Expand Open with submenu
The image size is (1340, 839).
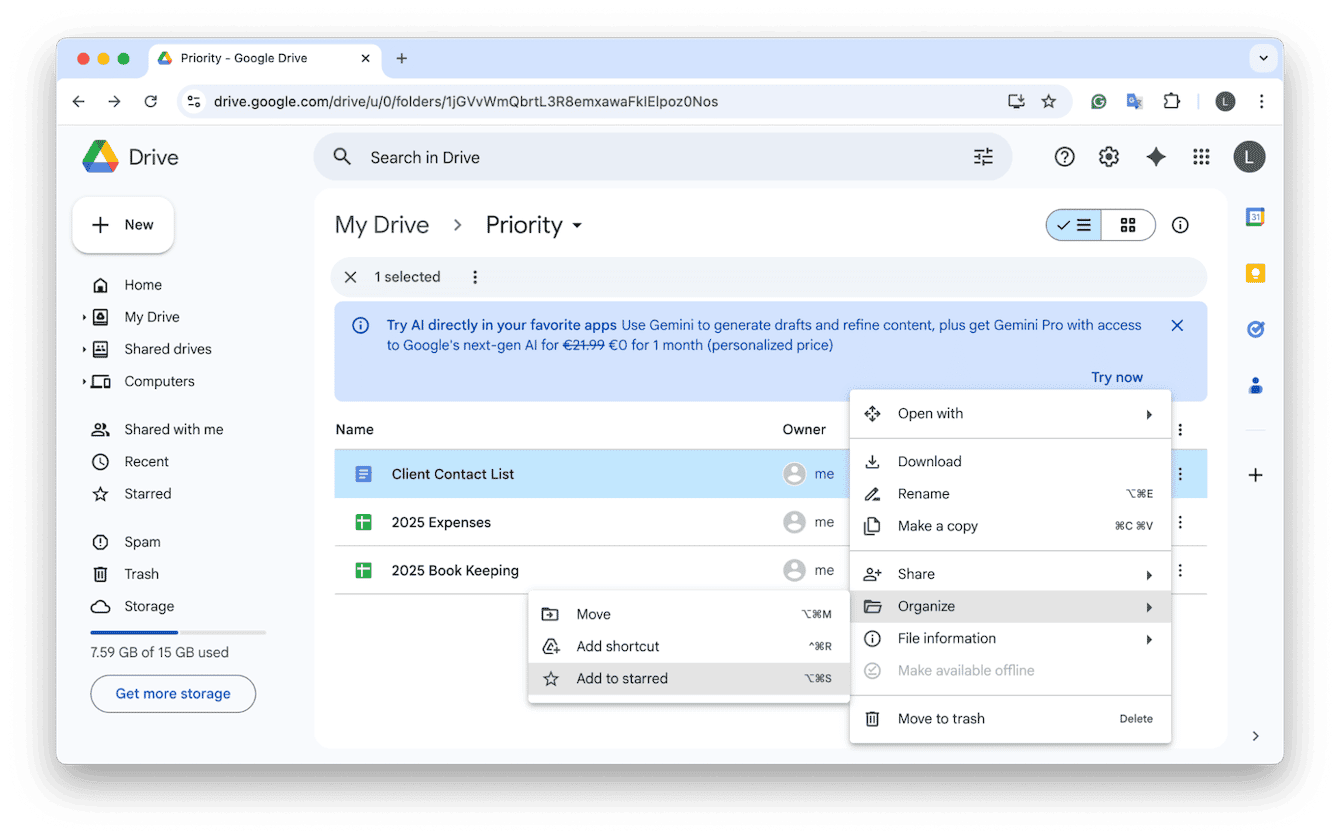click(x=1010, y=414)
